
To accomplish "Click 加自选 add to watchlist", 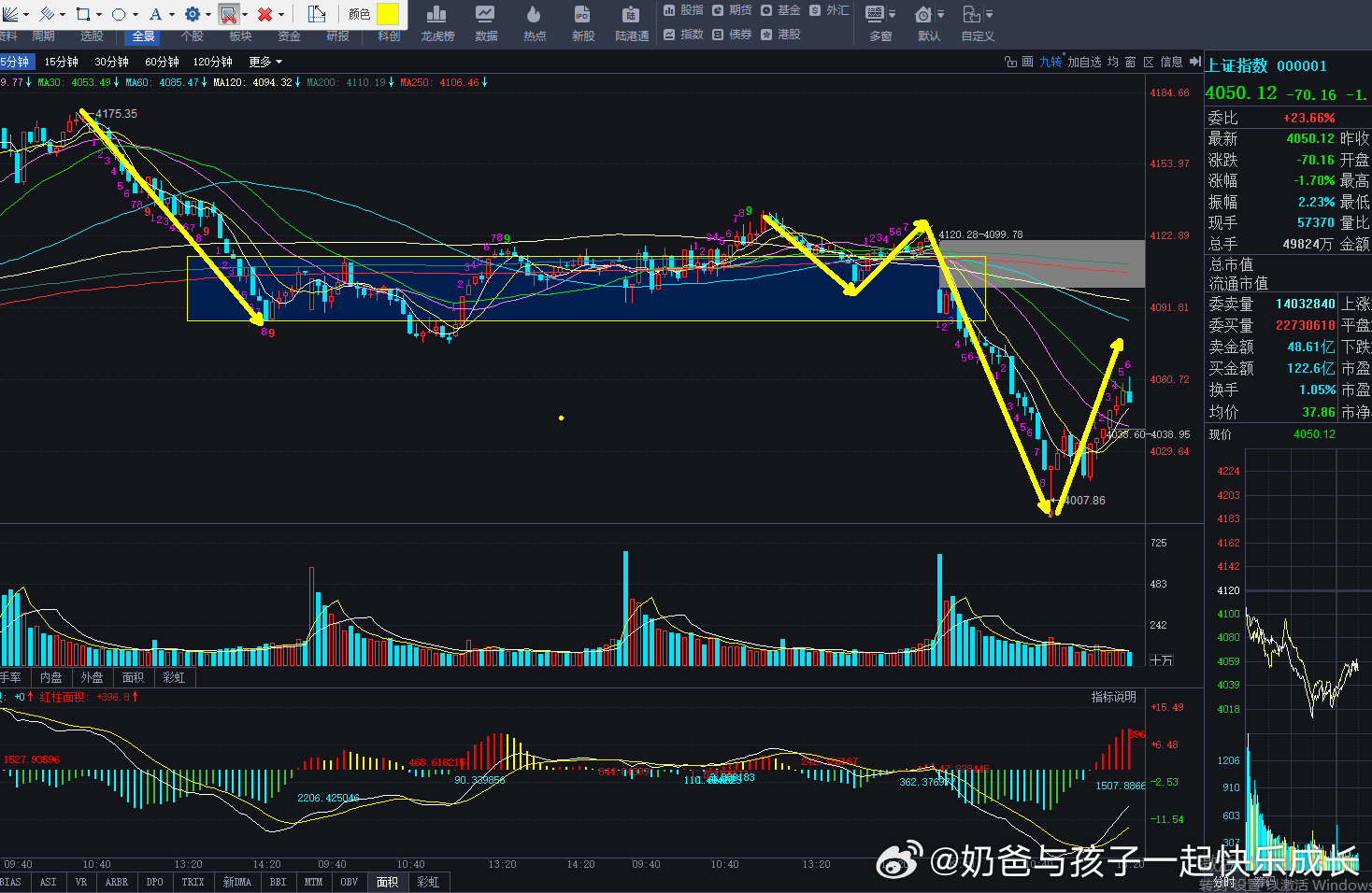I will coord(1085,62).
